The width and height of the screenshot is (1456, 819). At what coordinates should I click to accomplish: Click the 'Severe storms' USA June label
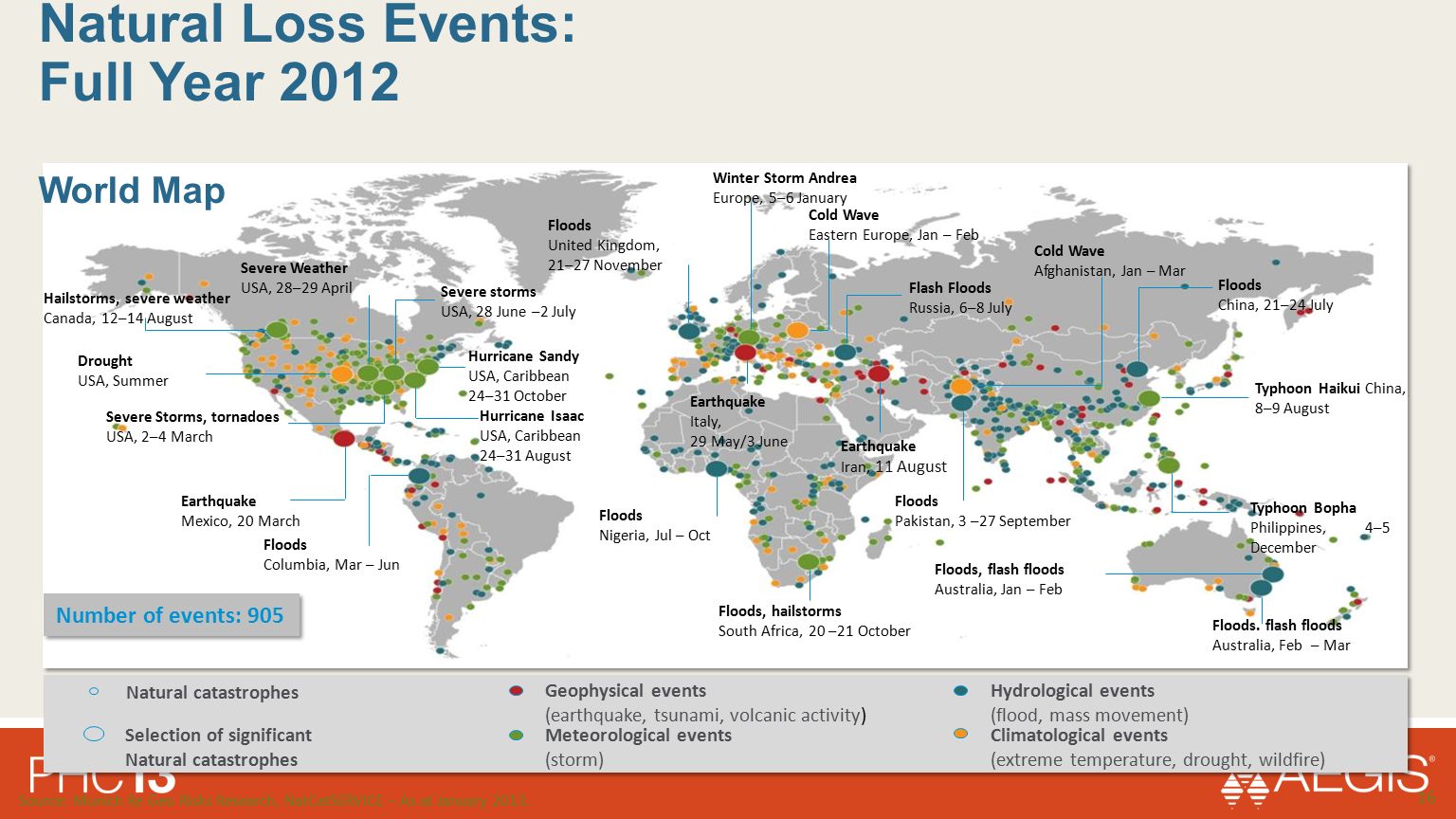point(488,292)
